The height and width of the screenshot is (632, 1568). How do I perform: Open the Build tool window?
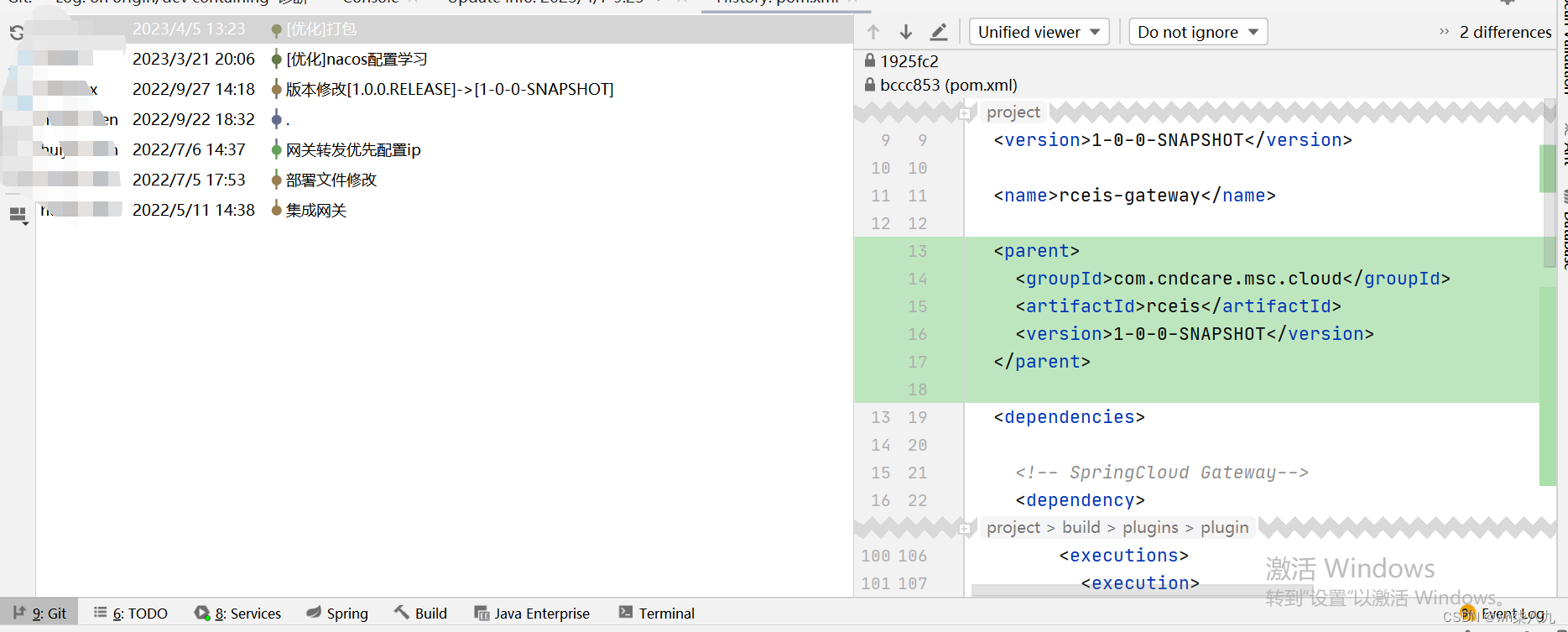[x=420, y=614]
